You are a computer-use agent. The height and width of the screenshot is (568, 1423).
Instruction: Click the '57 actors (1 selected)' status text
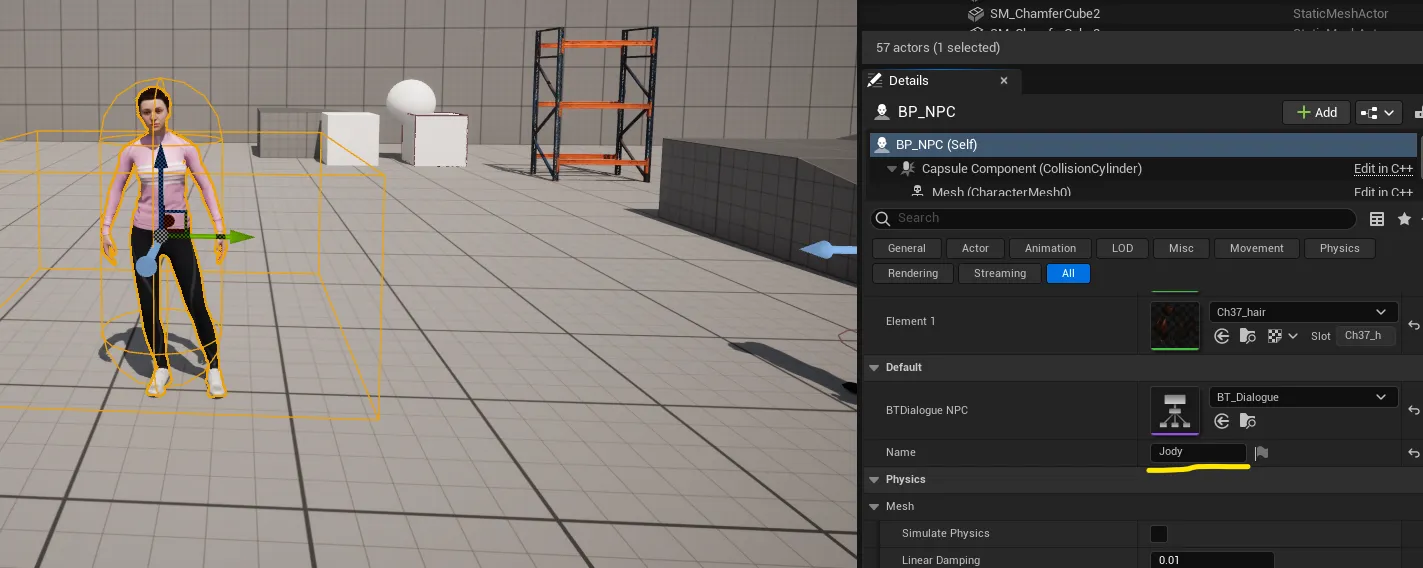[938, 48]
